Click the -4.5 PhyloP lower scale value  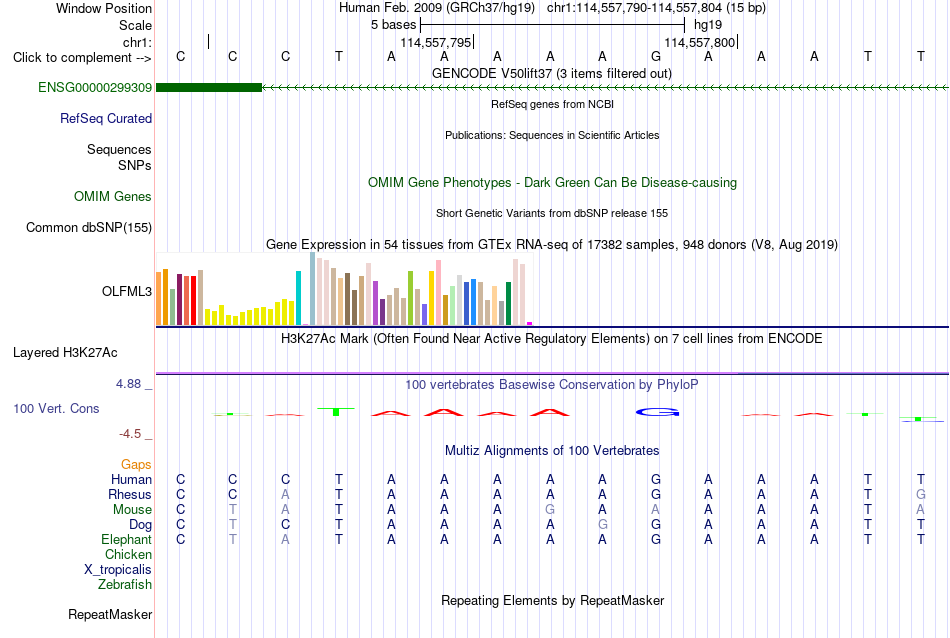tap(130, 434)
